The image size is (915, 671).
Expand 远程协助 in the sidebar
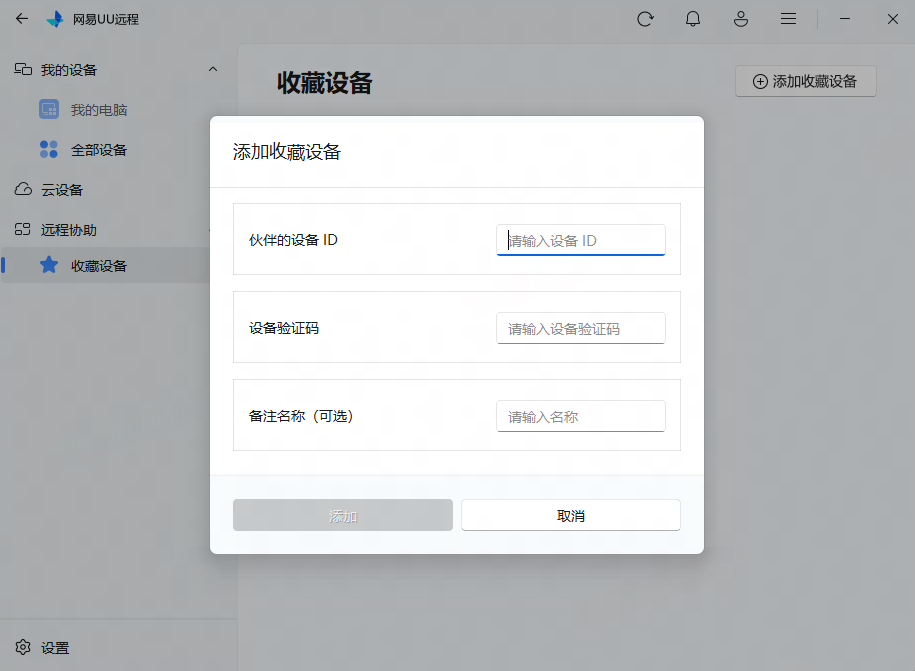[x=69, y=230]
